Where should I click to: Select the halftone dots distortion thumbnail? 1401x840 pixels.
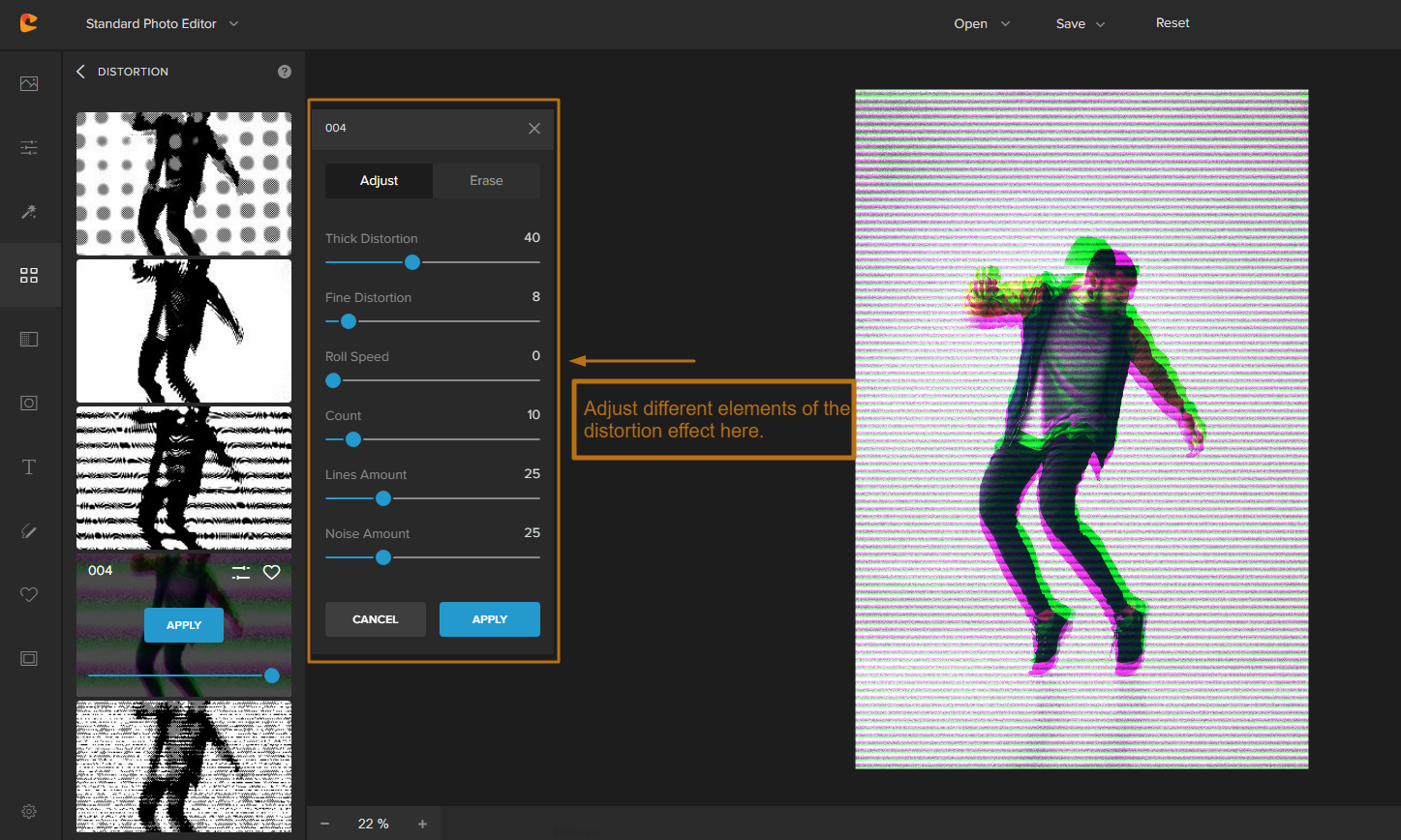point(184,183)
